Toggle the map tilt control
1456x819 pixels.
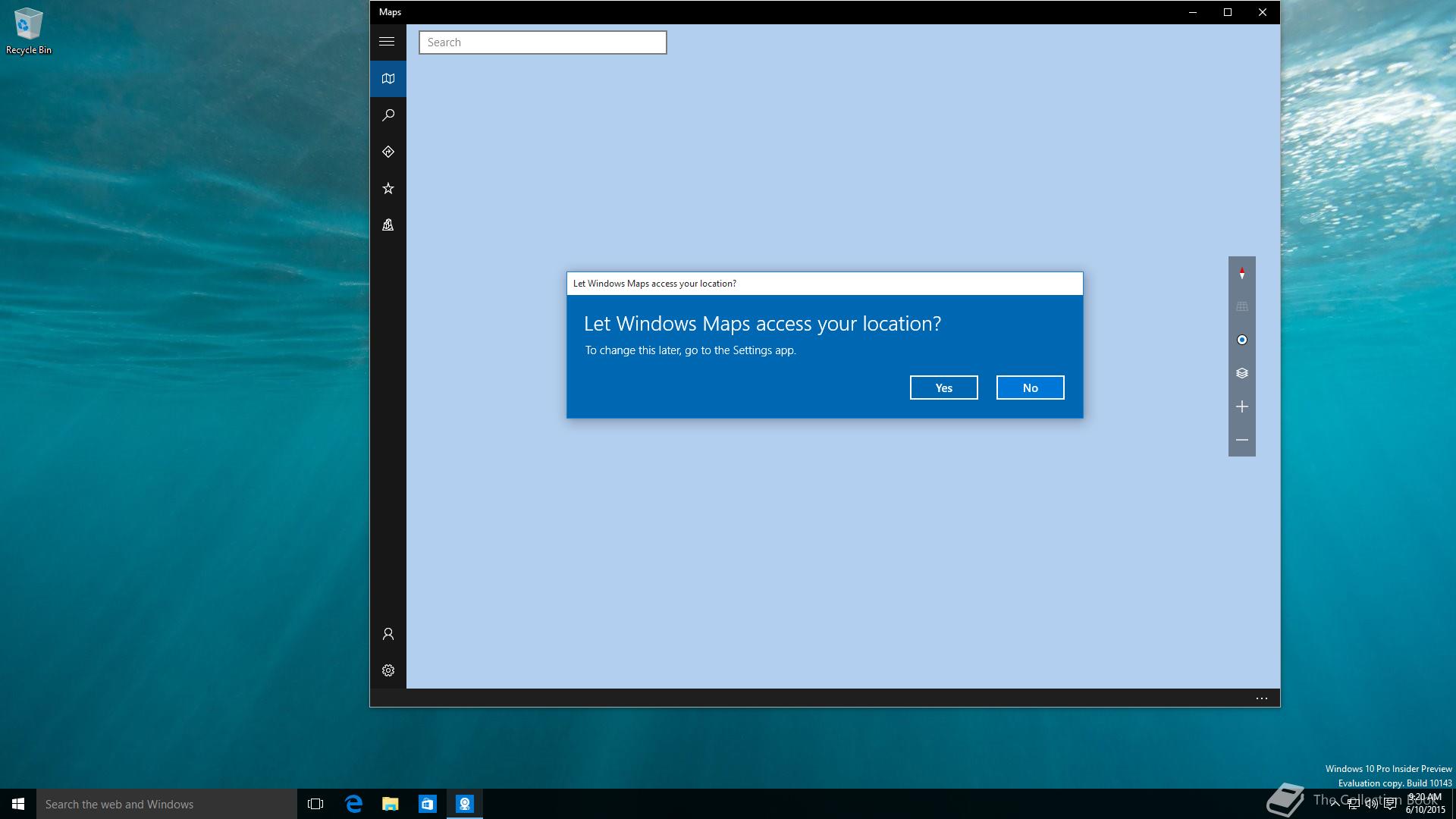coord(1241,306)
